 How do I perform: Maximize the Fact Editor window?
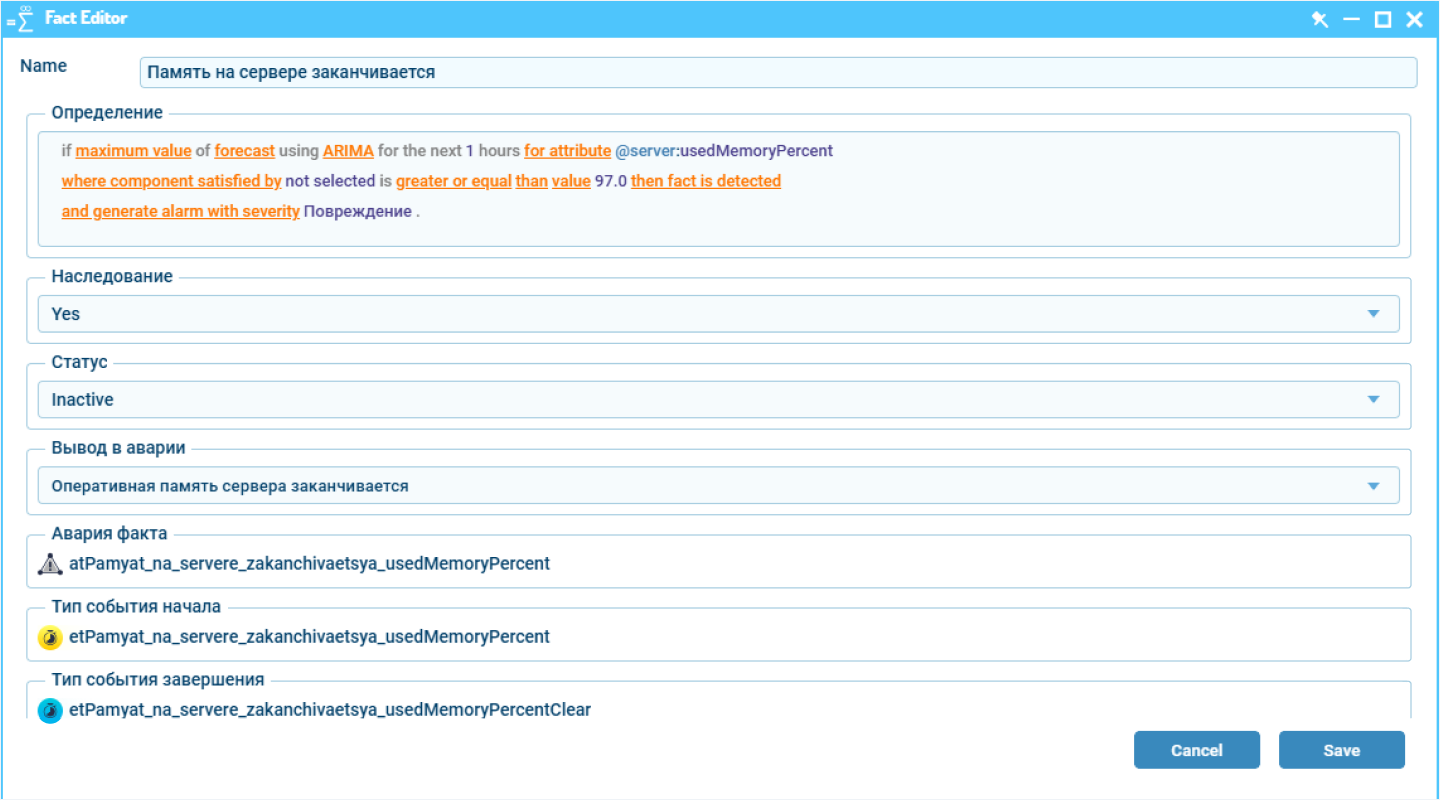click(1383, 19)
